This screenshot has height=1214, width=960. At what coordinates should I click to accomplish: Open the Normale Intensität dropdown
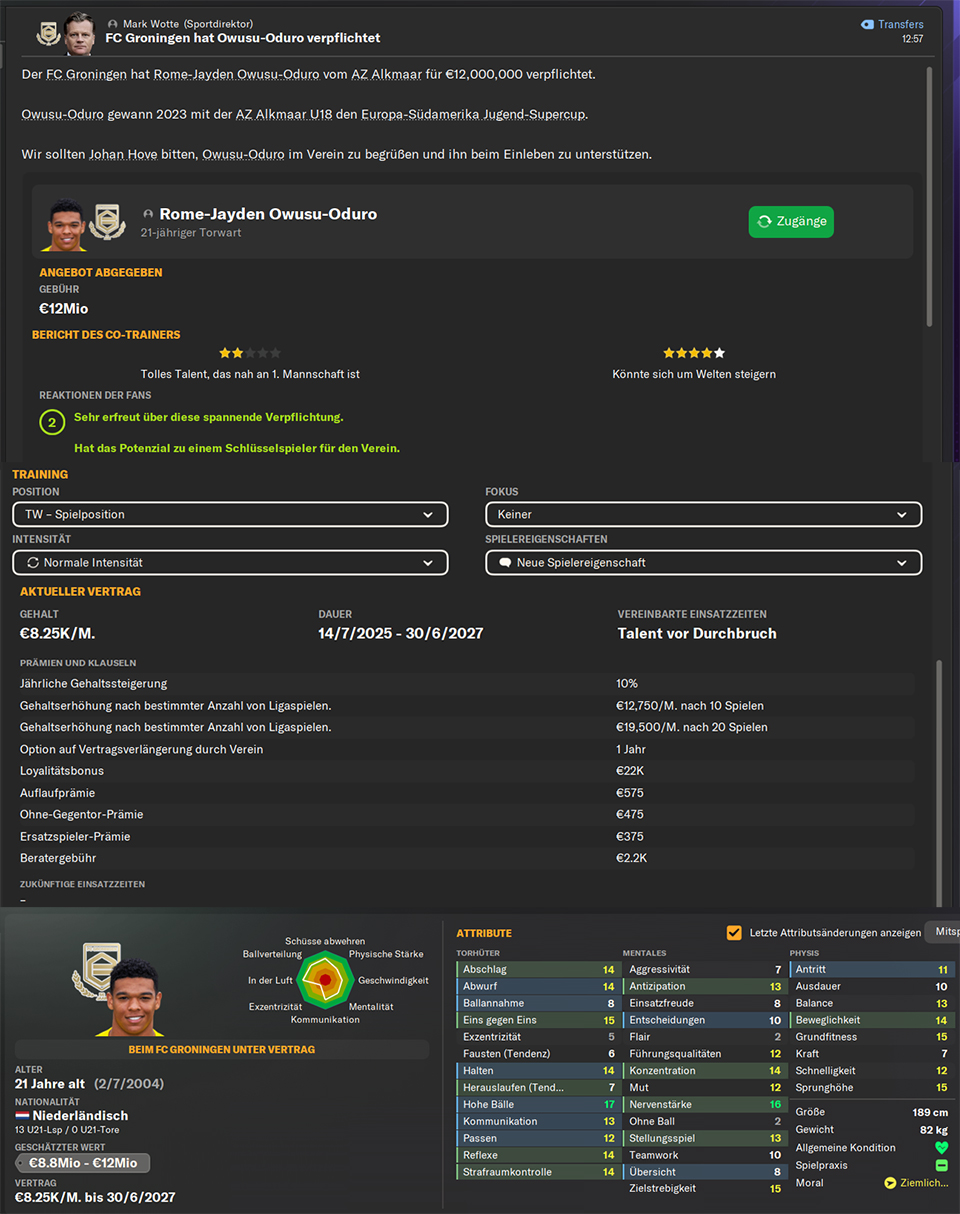[x=230, y=562]
